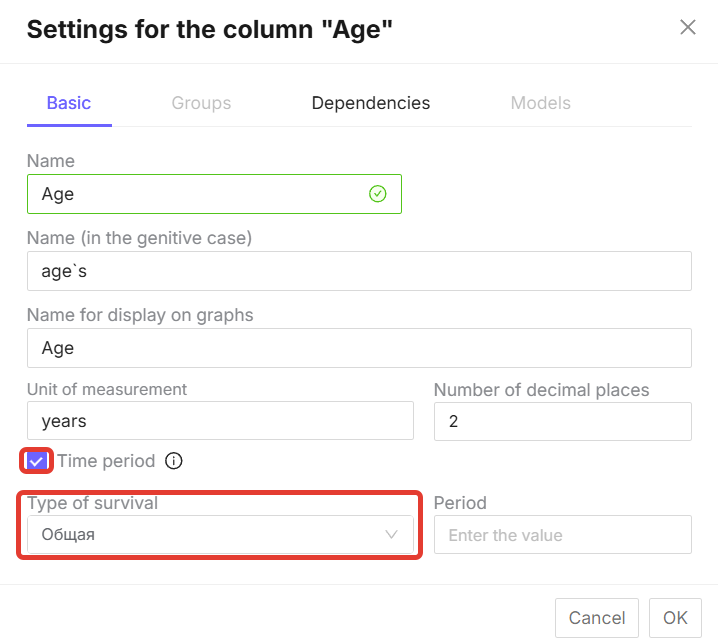Focus the genitive case name field
Viewport: 718px width, 643px height.
pyautogui.click(x=359, y=271)
